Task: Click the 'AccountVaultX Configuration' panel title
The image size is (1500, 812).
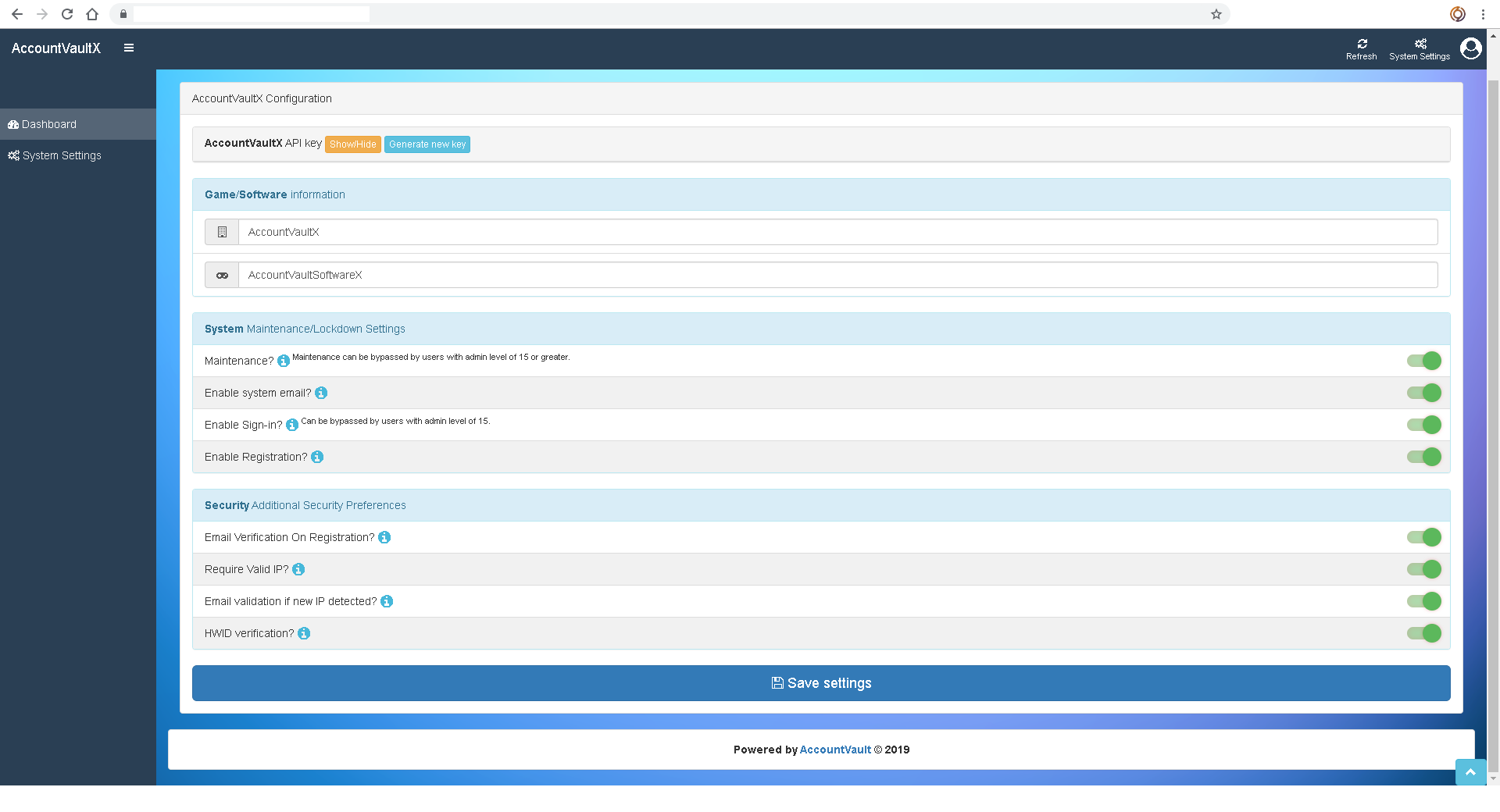Action: point(262,98)
